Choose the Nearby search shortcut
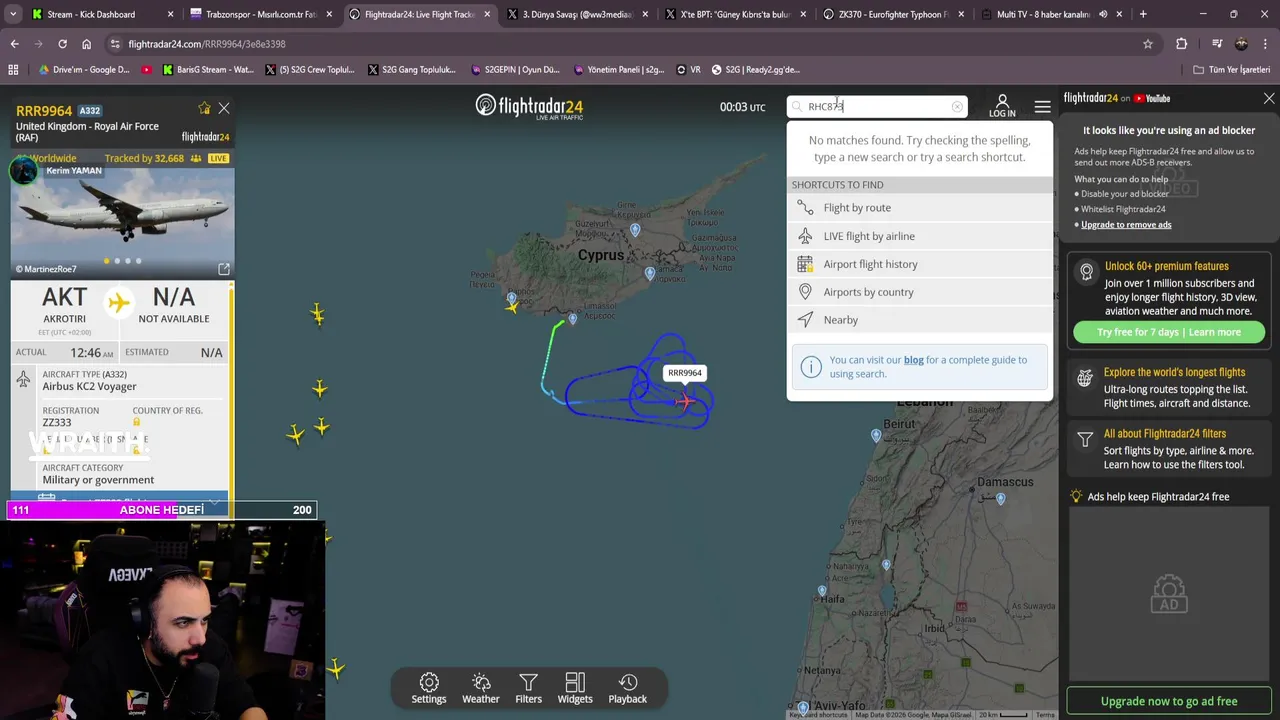Image resolution: width=1280 pixels, height=720 pixels. point(920,320)
